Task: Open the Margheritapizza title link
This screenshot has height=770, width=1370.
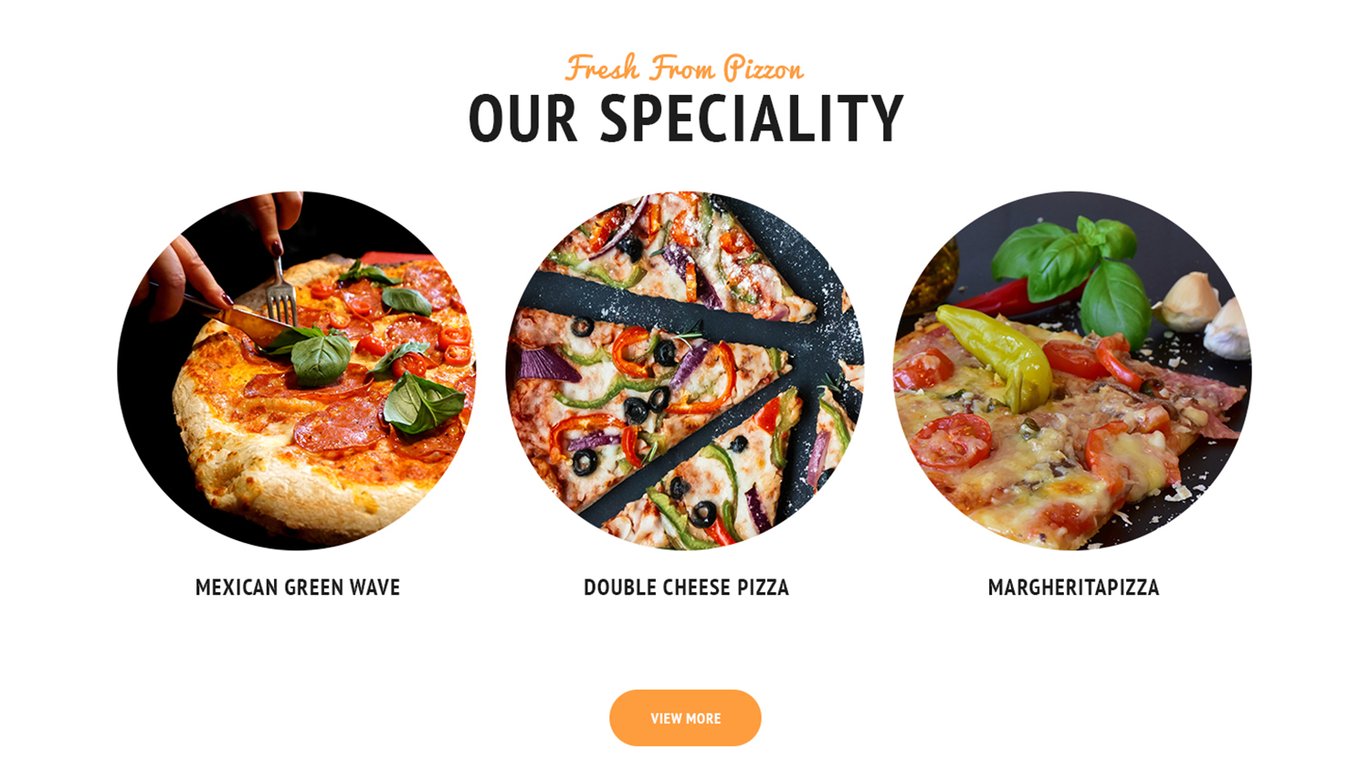Action: click(1073, 588)
